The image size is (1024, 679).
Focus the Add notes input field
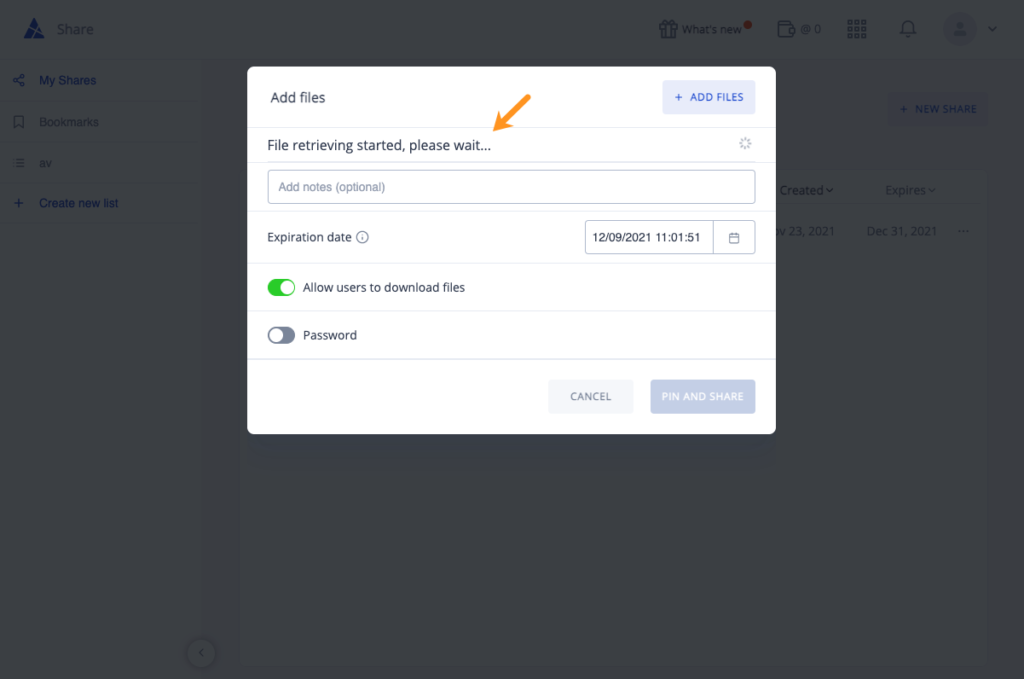(511, 187)
